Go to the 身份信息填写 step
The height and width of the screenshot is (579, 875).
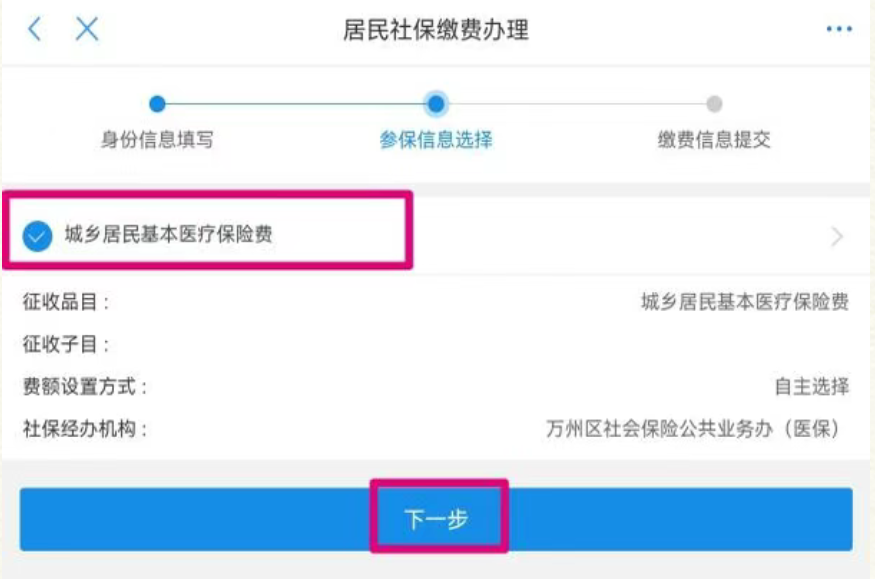[157, 140]
